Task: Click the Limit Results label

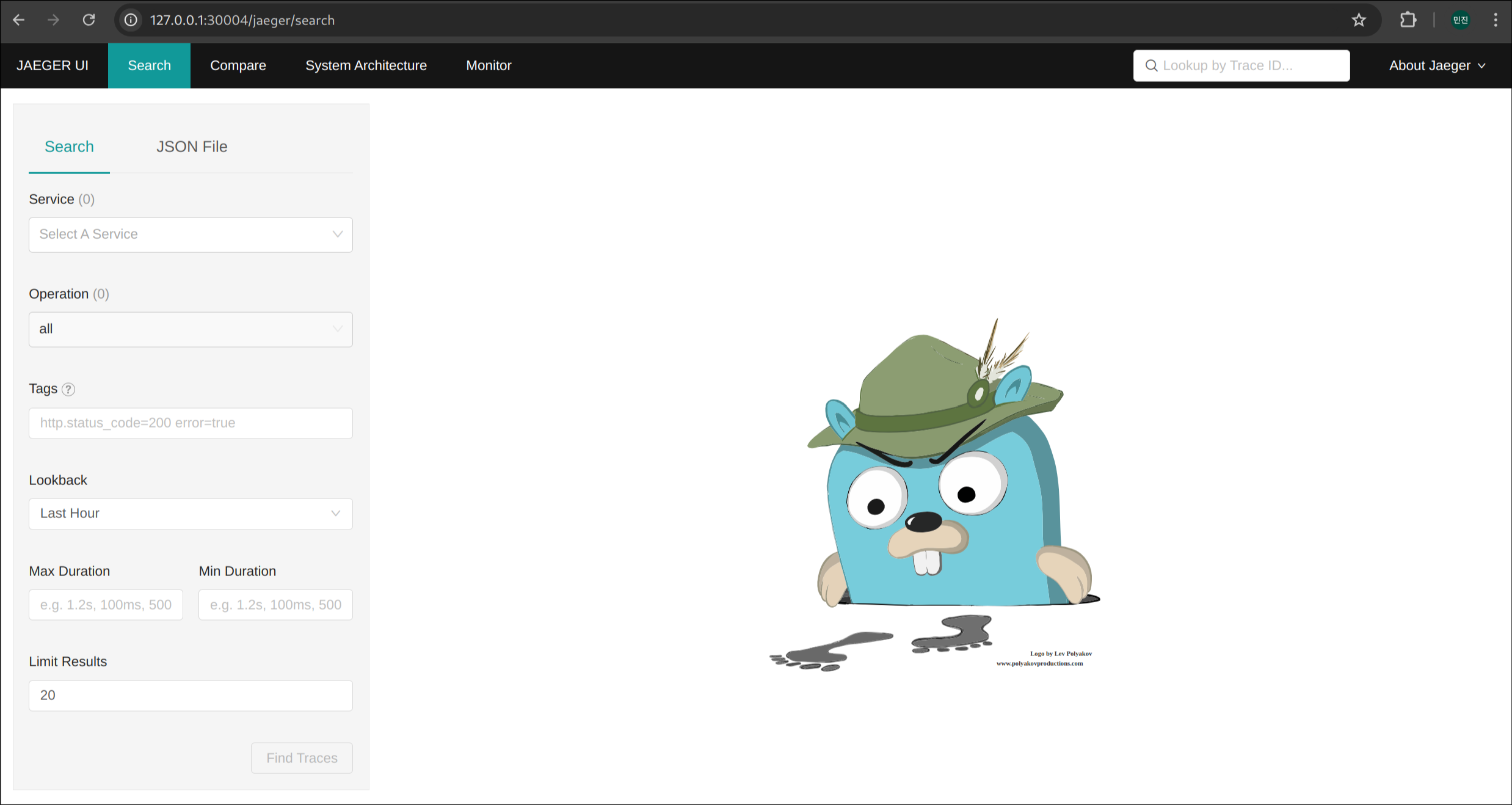Action: [68, 661]
